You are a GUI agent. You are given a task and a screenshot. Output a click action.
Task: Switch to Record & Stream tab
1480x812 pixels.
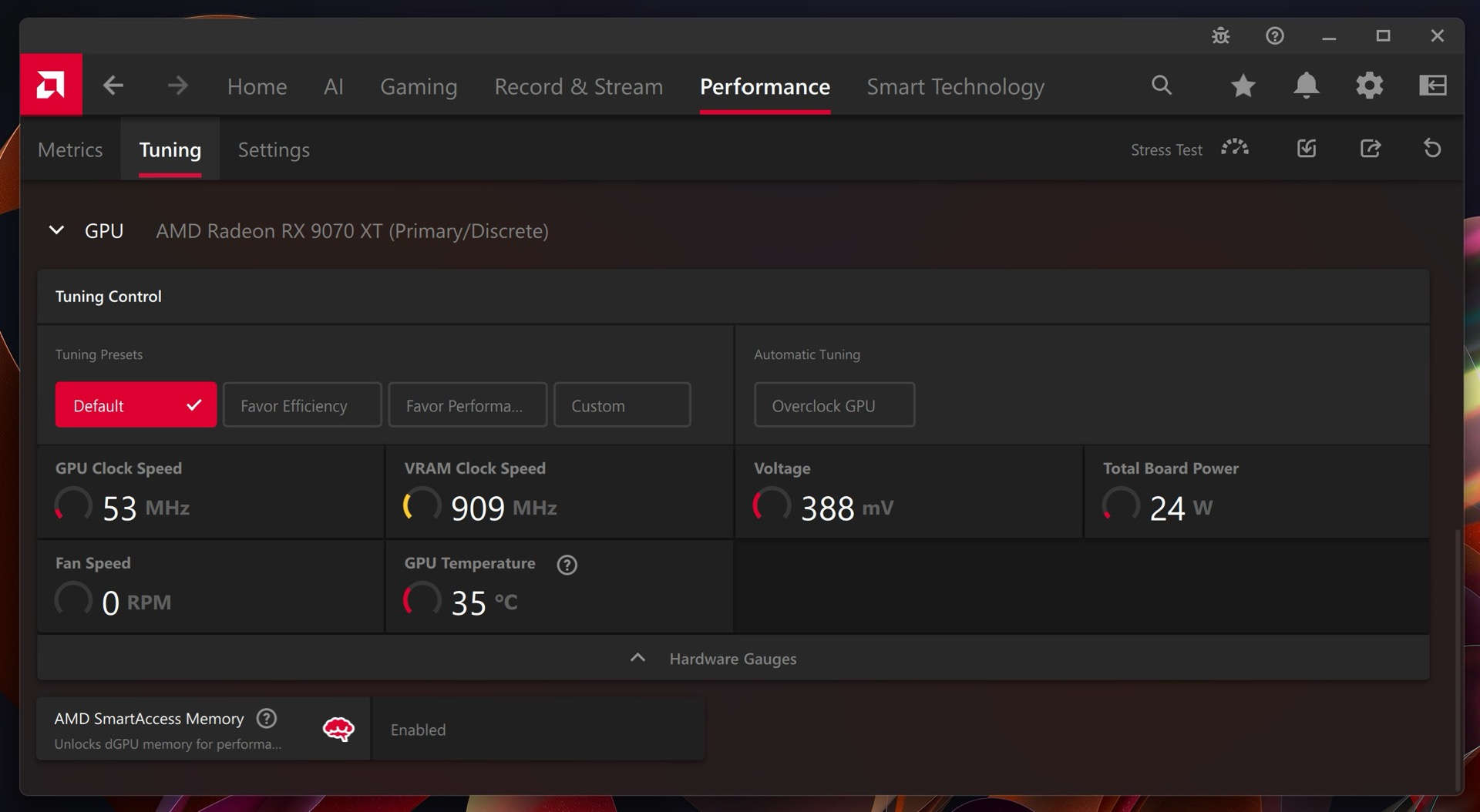point(578,86)
